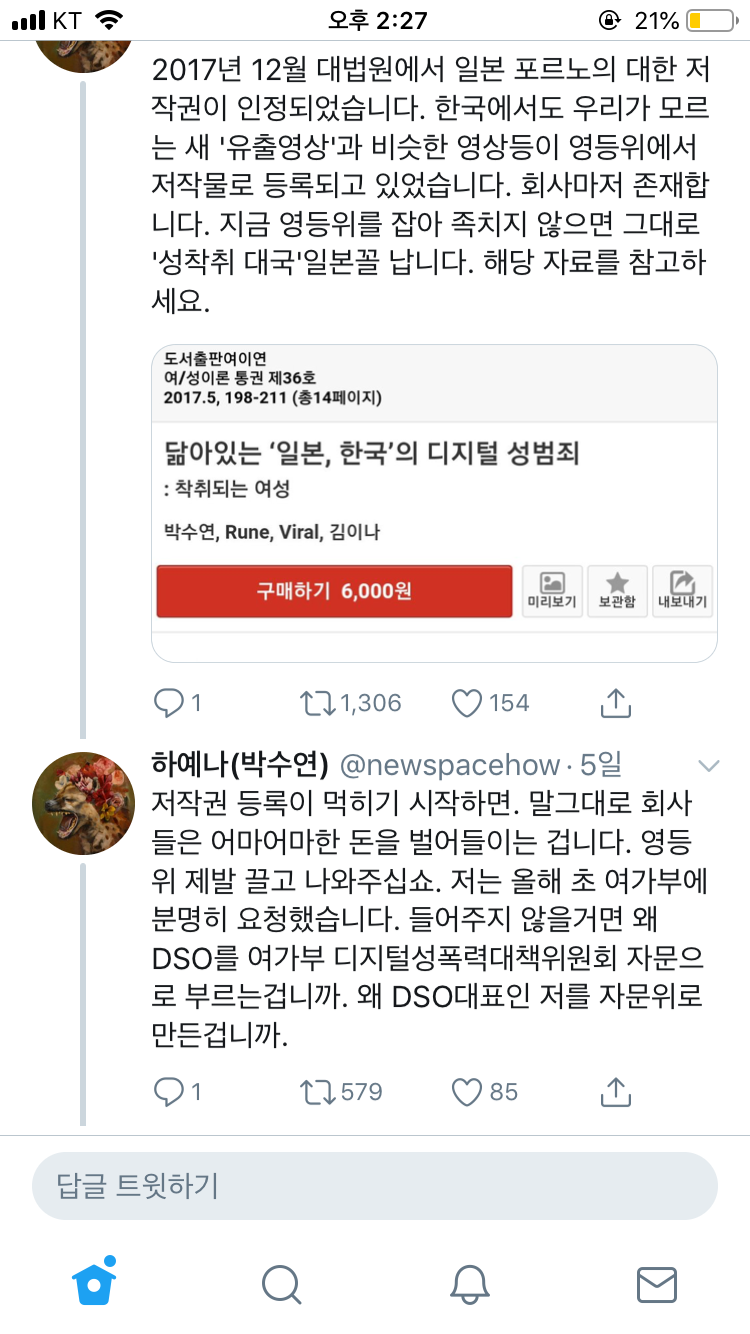
Task: Tap the red 구매하기 6,000원 button
Action: (x=334, y=591)
